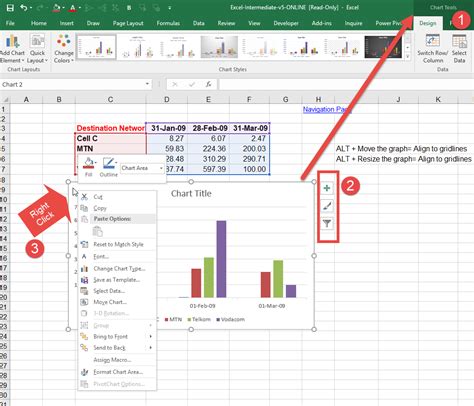Click the Save icon in Quick Access Toolbar
Image resolution: width=474 pixels, height=406 pixels.
[10, 7]
